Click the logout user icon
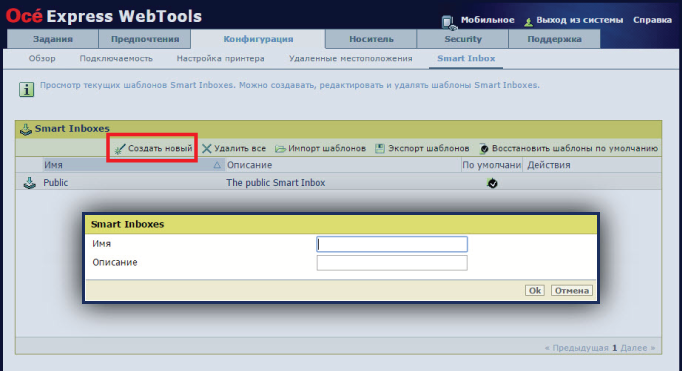Viewport: 682px width, 371px height. pyautogui.click(x=528, y=22)
